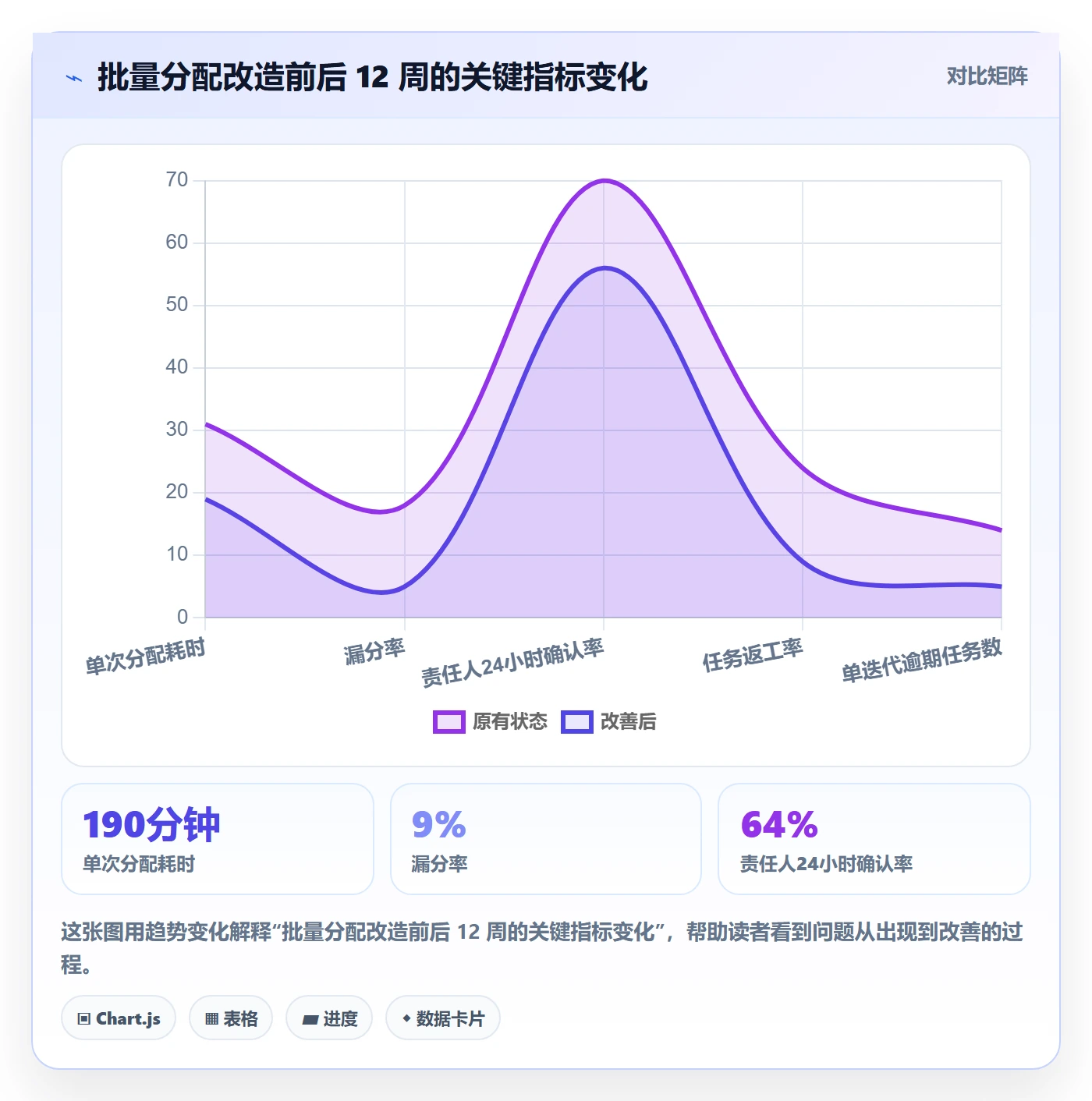This screenshot has width=1092, height=1101.
Task: Click the 原有状态 legend text
Action: click(x=510, y=722)
